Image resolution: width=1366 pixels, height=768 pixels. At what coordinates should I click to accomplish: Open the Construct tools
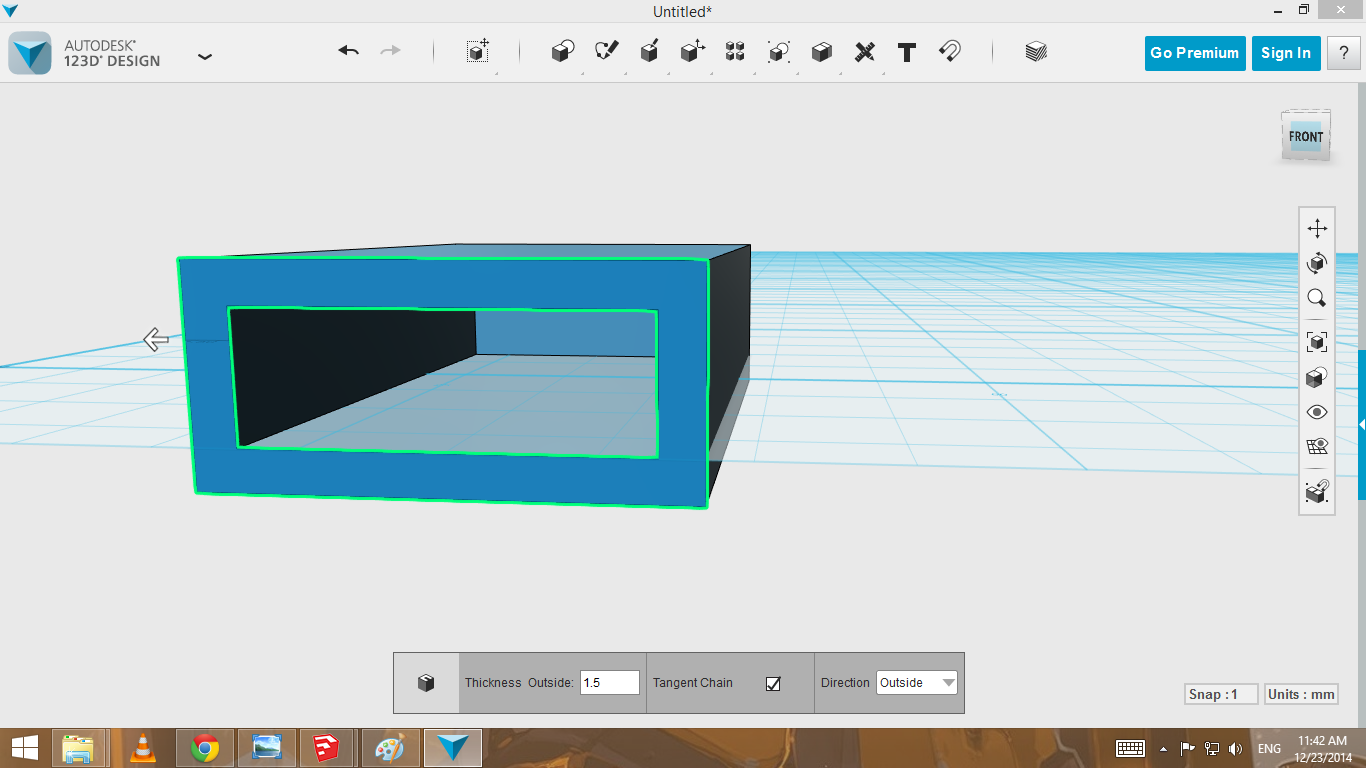(650, 52)
